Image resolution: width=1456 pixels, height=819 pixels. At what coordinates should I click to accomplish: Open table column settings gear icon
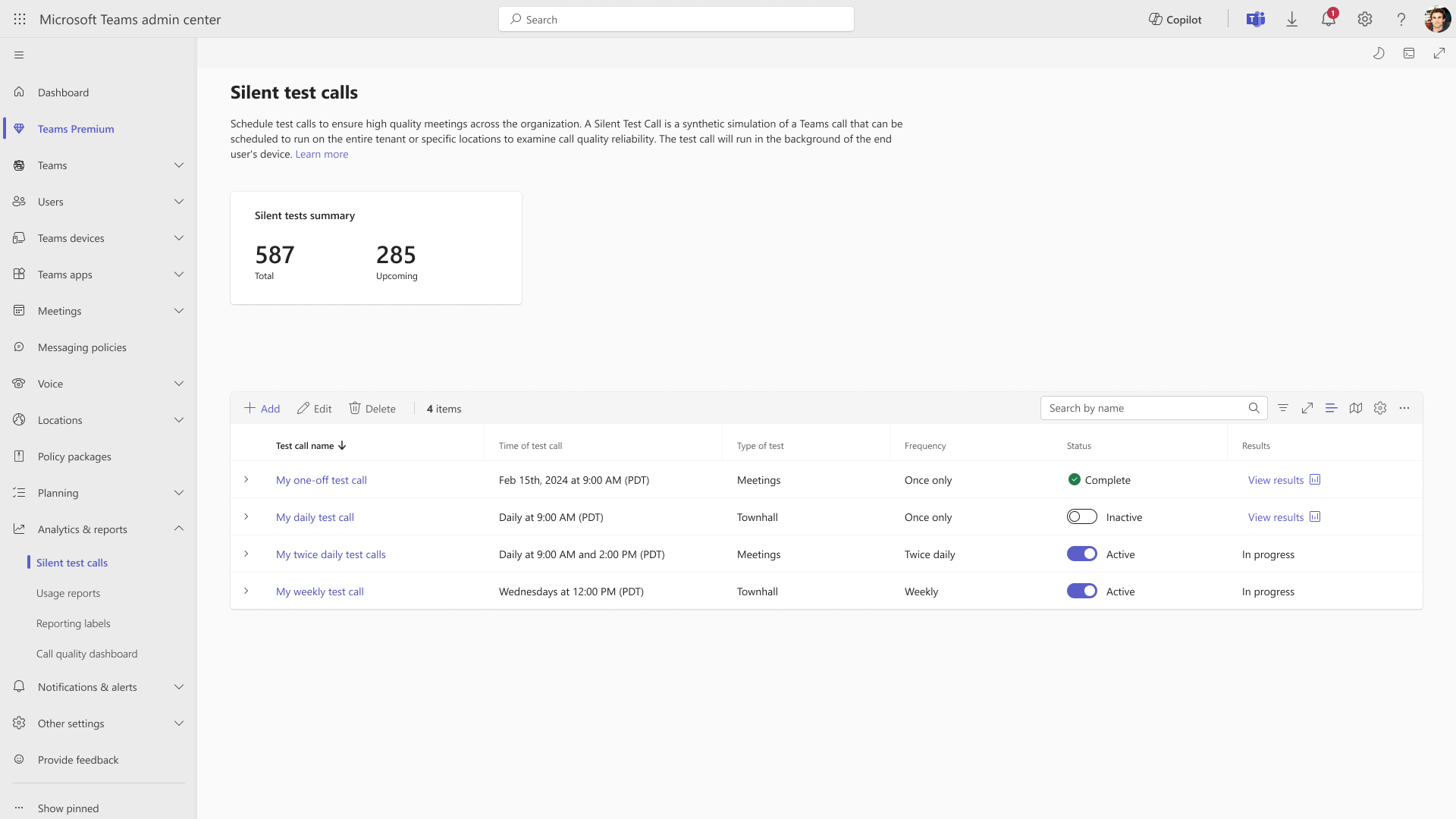point(1380,408)
